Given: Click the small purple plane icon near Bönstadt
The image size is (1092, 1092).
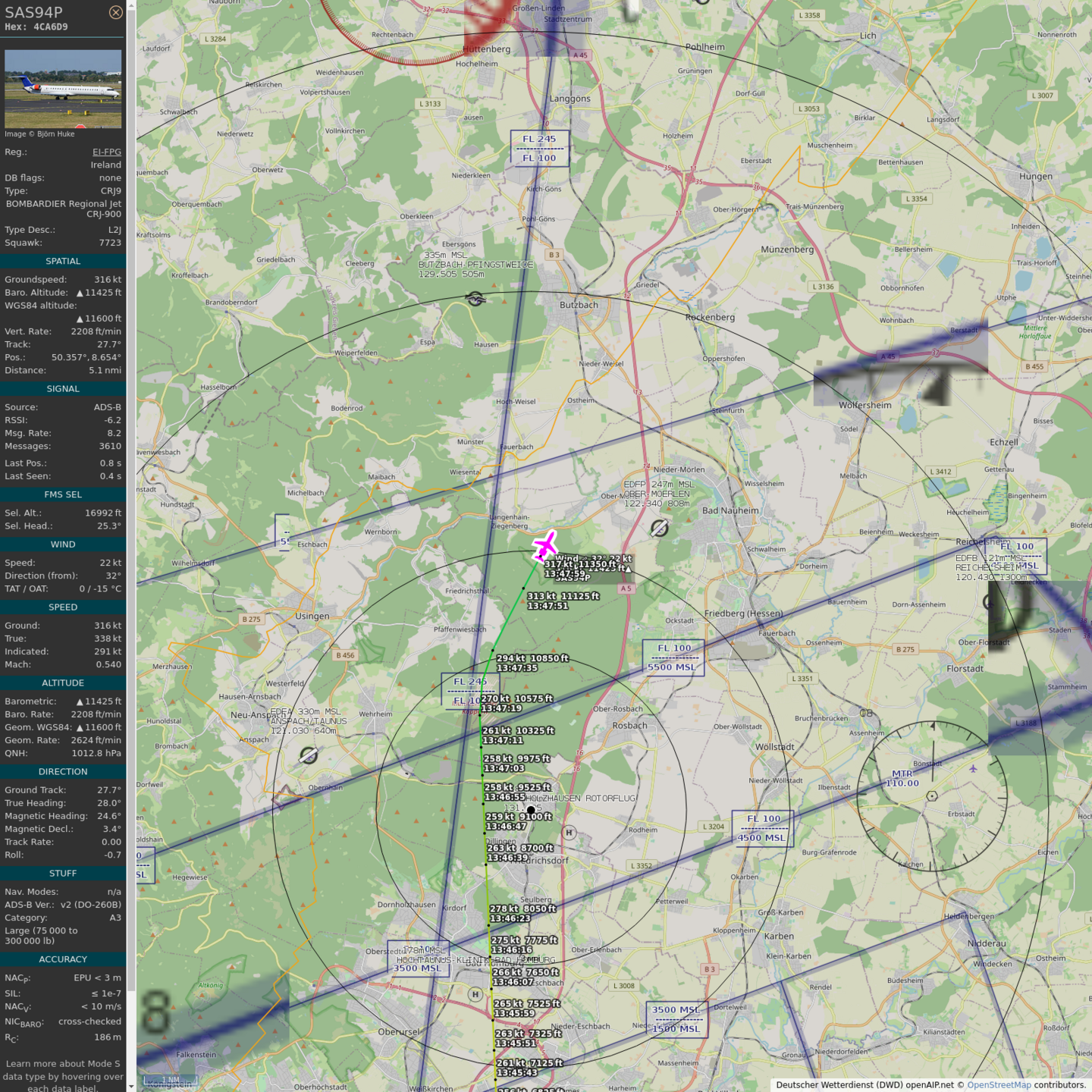Looking at the screenshot, I should [x=973, y=768].
